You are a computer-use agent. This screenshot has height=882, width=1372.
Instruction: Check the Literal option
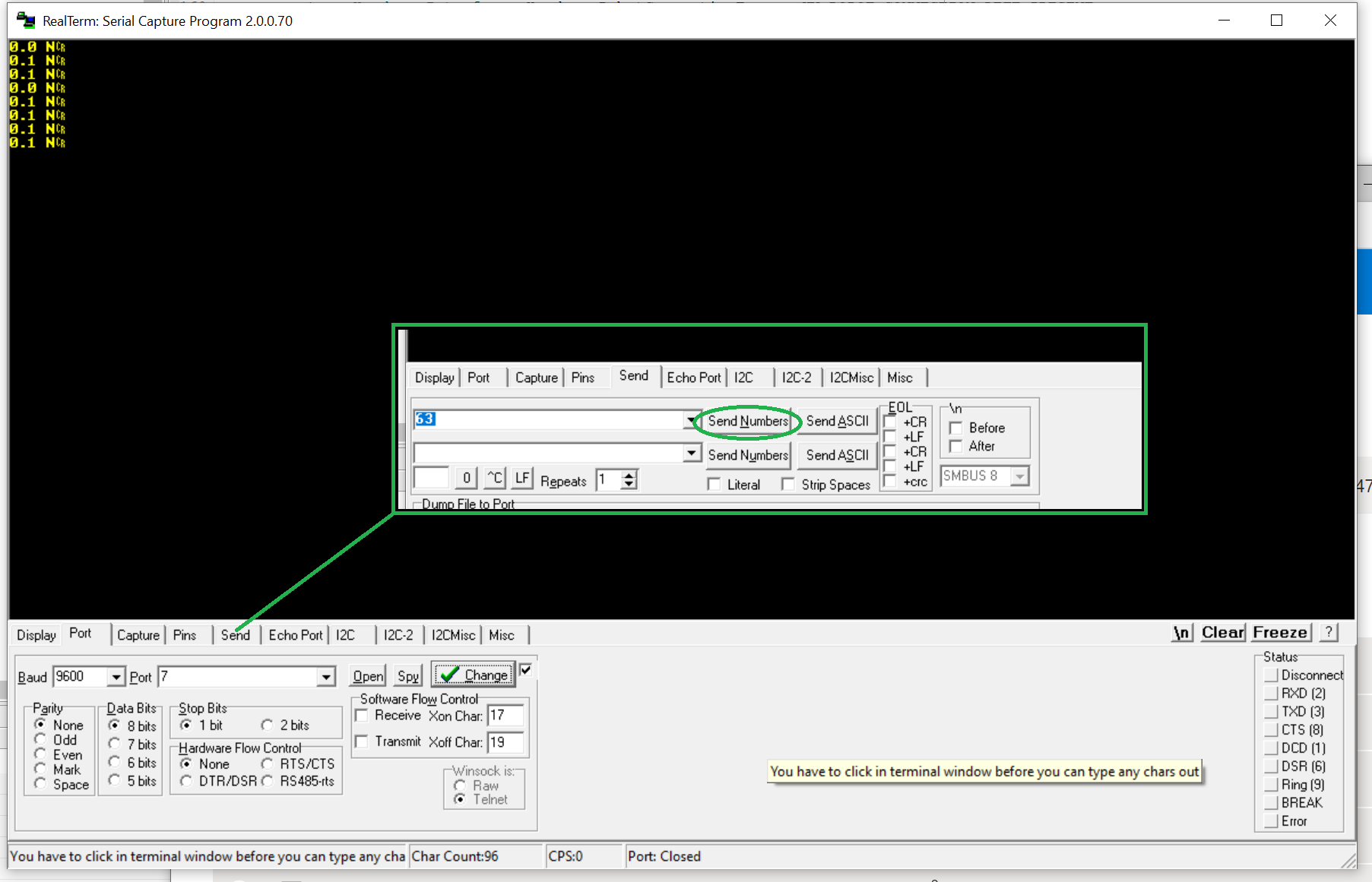714,484
